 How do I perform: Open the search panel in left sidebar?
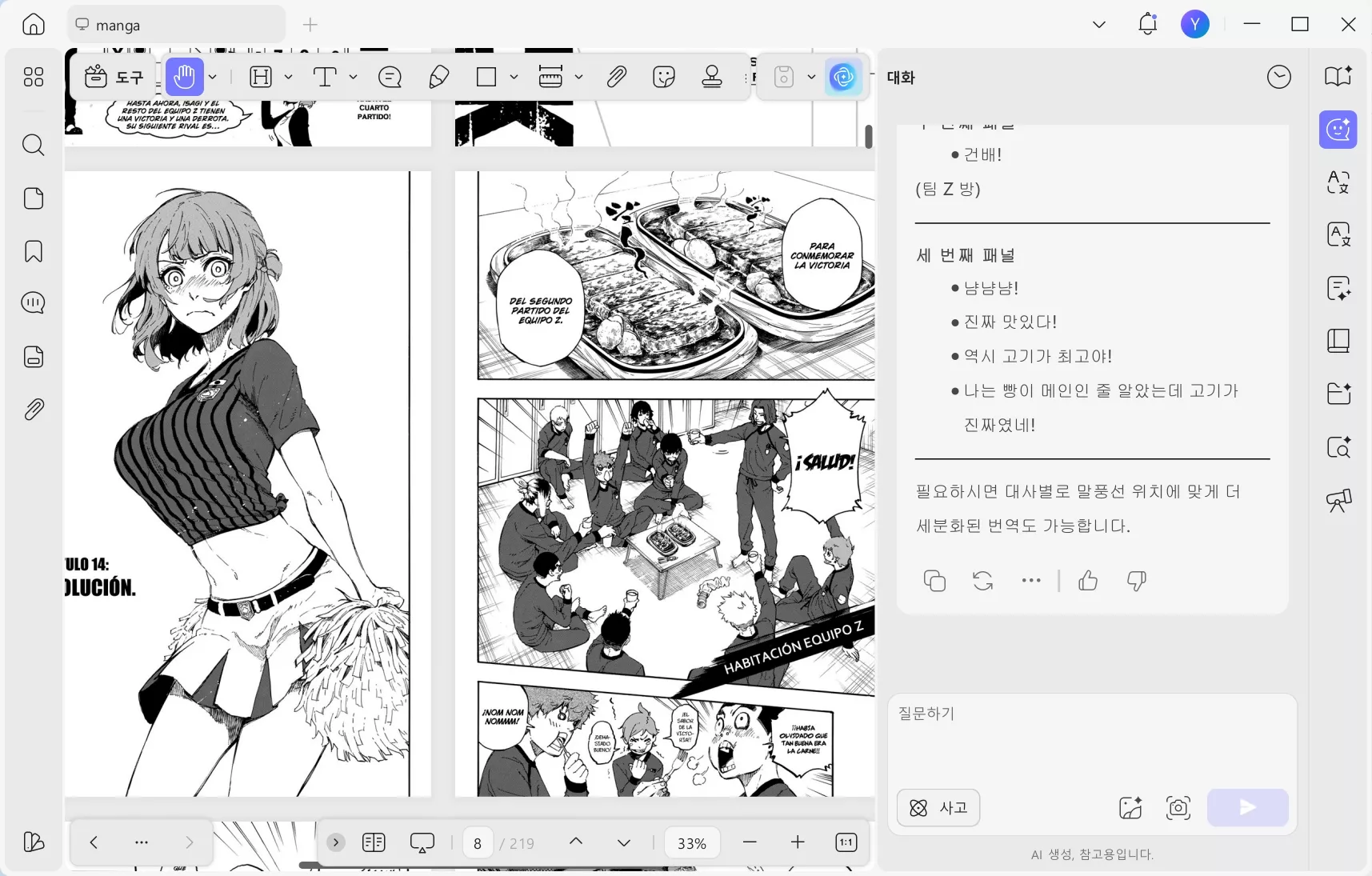click(x=34, y=145)
